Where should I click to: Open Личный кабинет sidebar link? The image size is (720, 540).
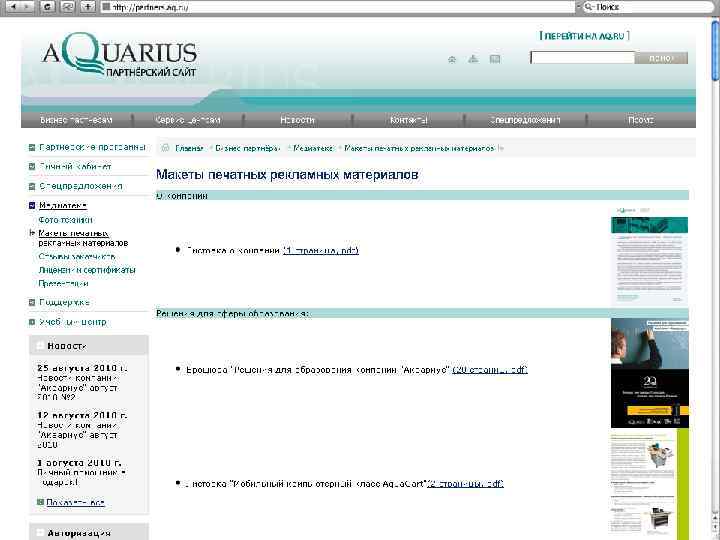[75, 166]
